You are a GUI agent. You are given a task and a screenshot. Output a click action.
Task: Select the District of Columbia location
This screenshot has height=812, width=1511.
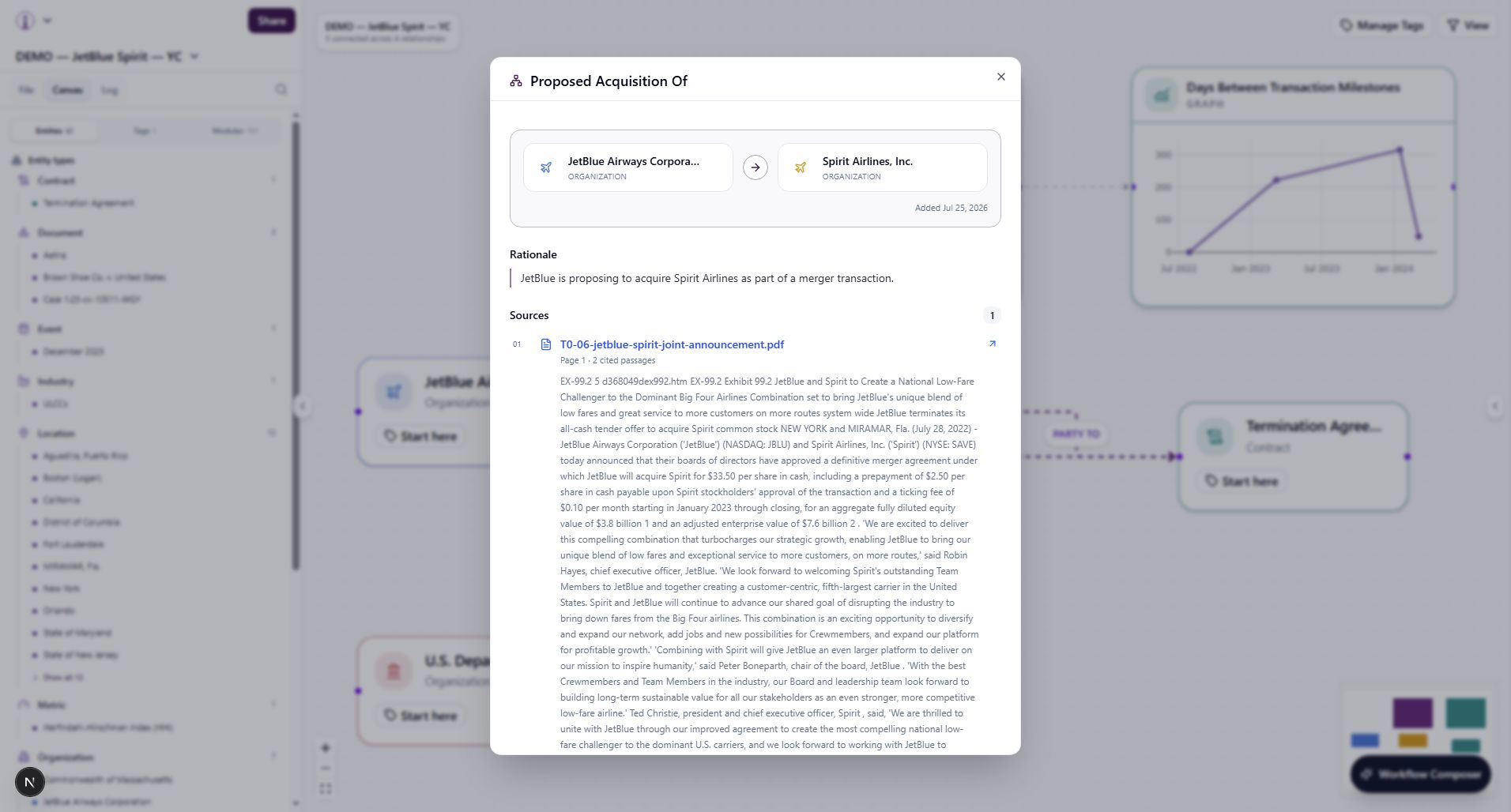coord(81,522)
